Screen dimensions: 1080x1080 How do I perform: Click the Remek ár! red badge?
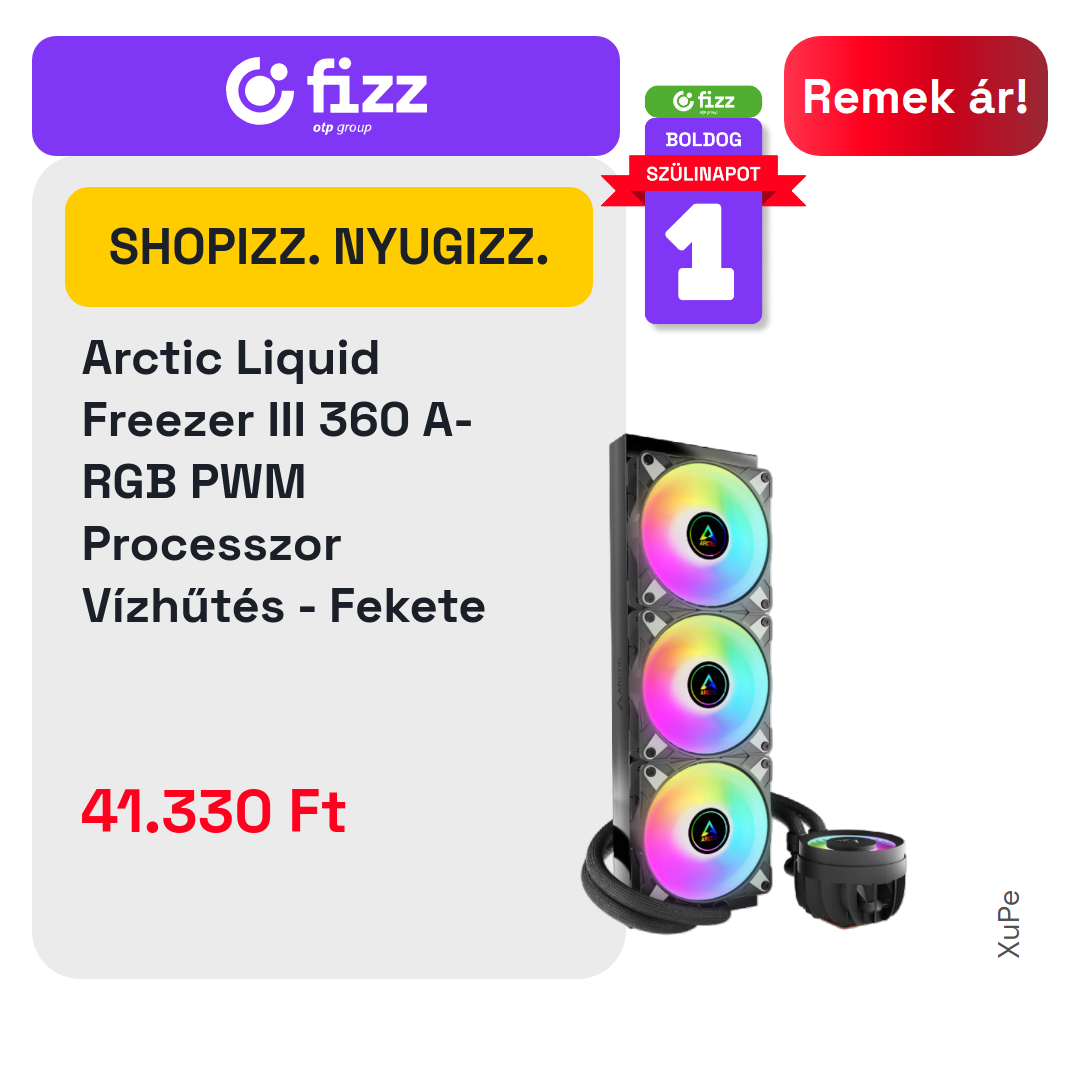(915, 96)
